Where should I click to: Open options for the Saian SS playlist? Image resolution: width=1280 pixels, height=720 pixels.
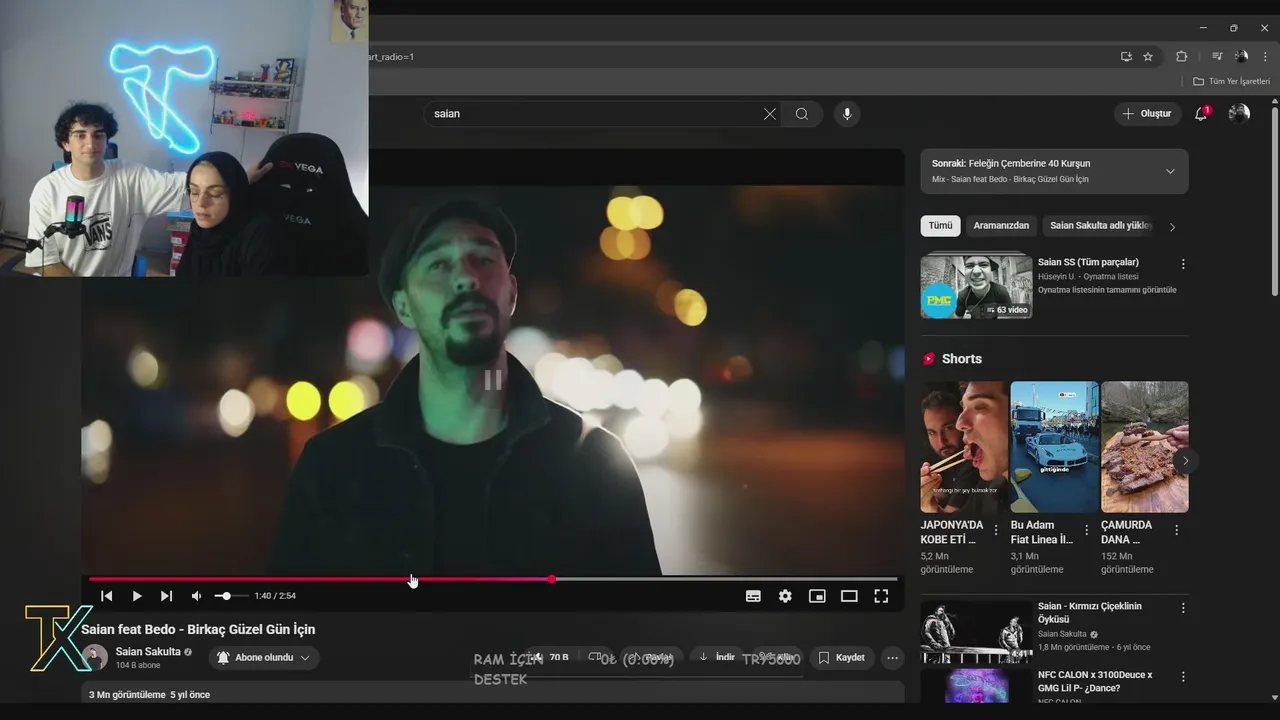point(1183,264)
